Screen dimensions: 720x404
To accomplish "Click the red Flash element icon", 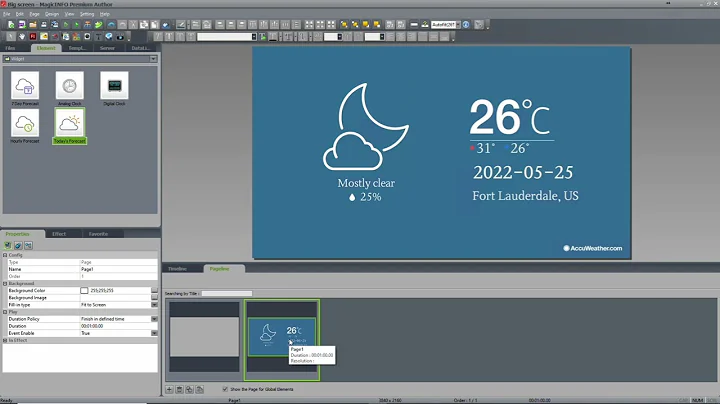I will [x=33, y=36].
